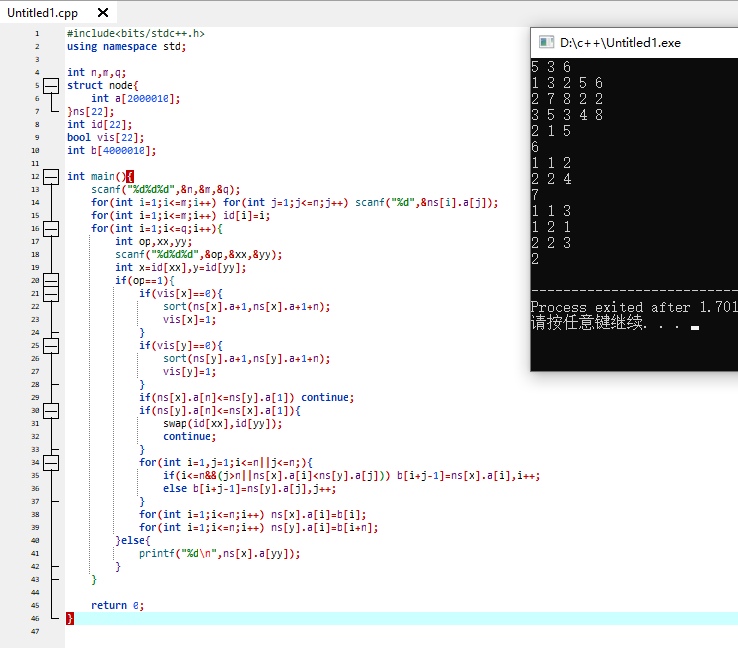738x648 pixels.
Task: Click 'else b[i+j-1]=ns[y].a[j],j++;' line
Action: (249, 488)
